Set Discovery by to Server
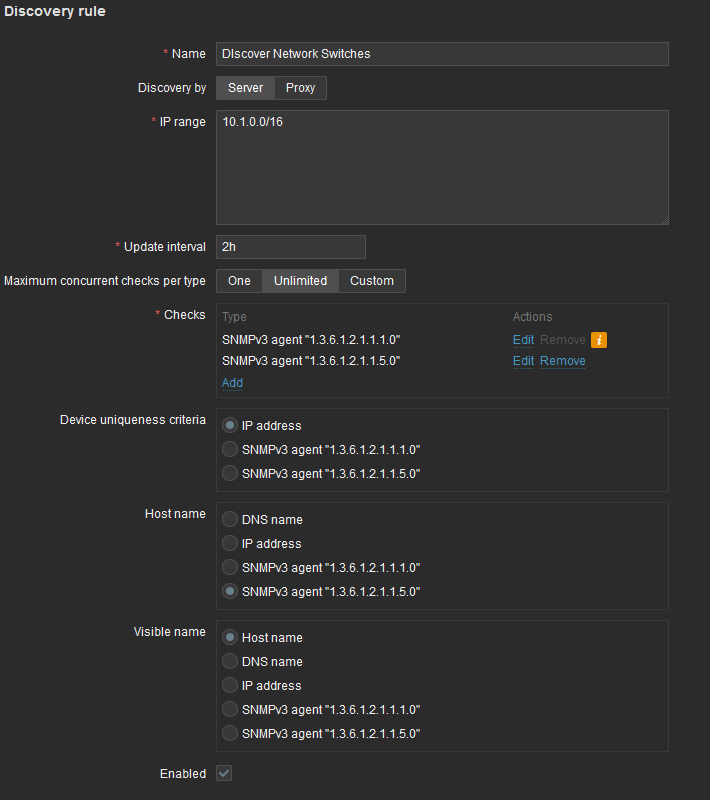The height and width of the screenshot is (800, 710). coord(245,88)
